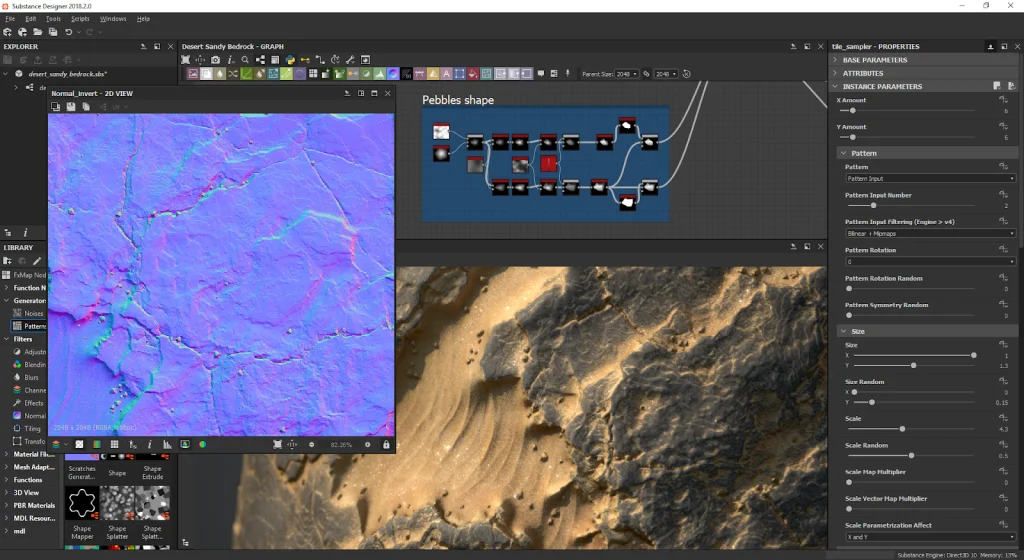Viewport: 1024px width, 560px height.
Task: Click the save icon in 2D view toolbar
Action: [x=71, y=107]
